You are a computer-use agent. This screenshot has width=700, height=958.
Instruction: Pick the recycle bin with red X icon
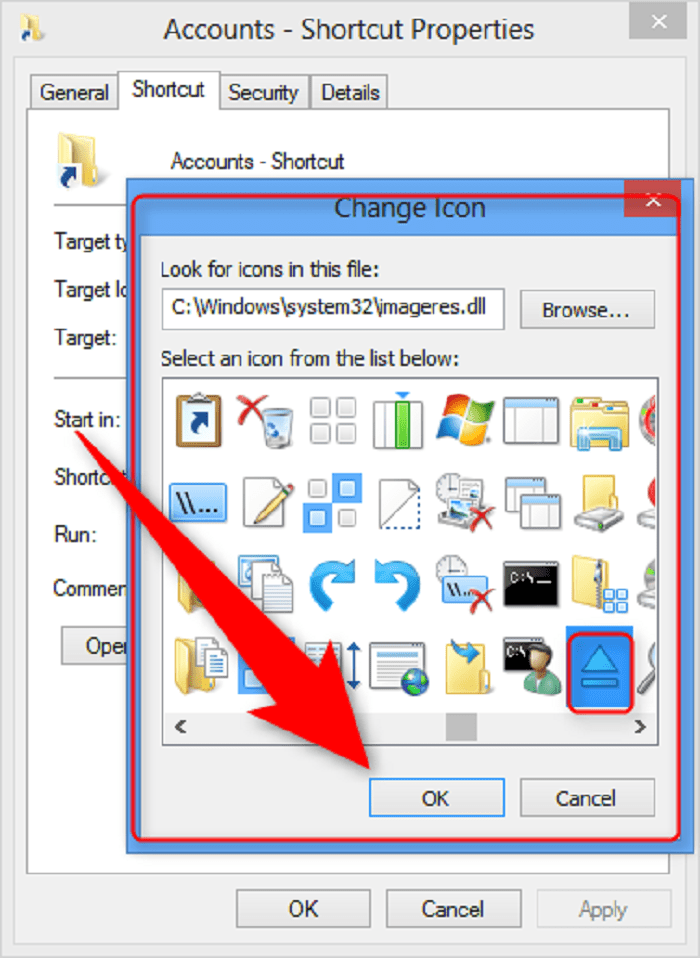click(x=265, y=420)
